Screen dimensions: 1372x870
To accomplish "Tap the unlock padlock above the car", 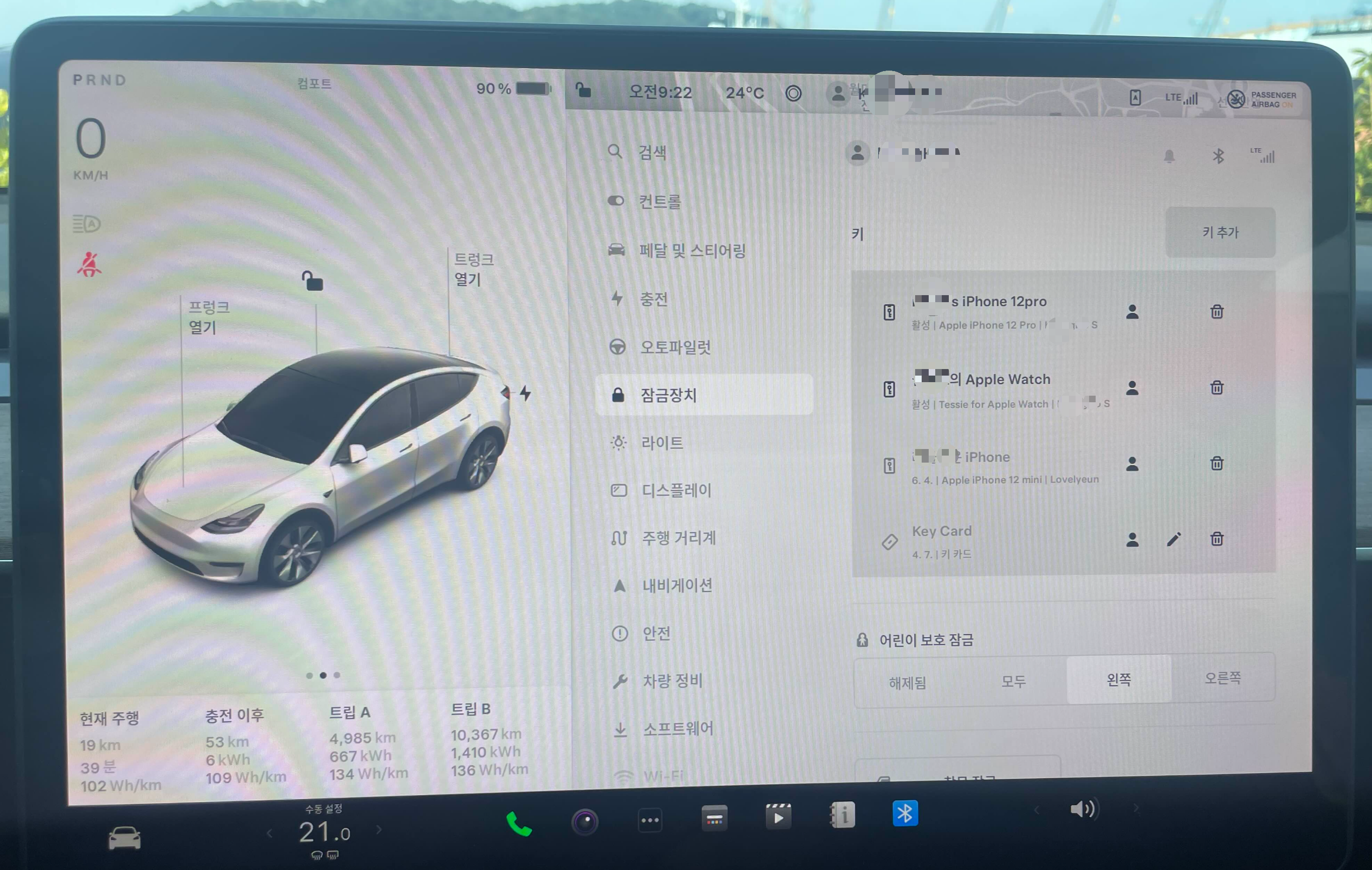I will pyautogui.click(x=312, y=282).
